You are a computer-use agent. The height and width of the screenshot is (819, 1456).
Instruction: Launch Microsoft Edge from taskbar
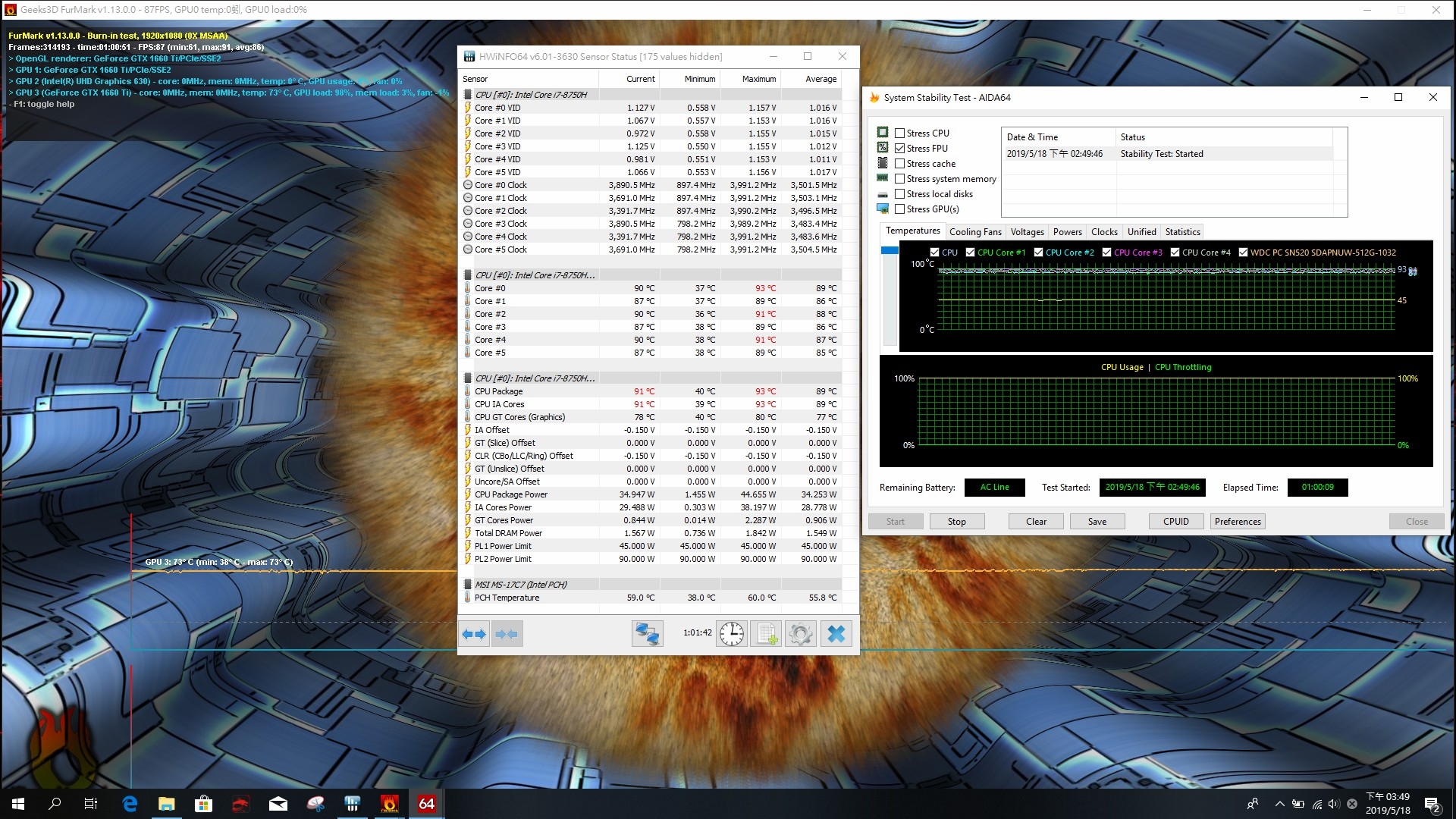tap(130, 804)
